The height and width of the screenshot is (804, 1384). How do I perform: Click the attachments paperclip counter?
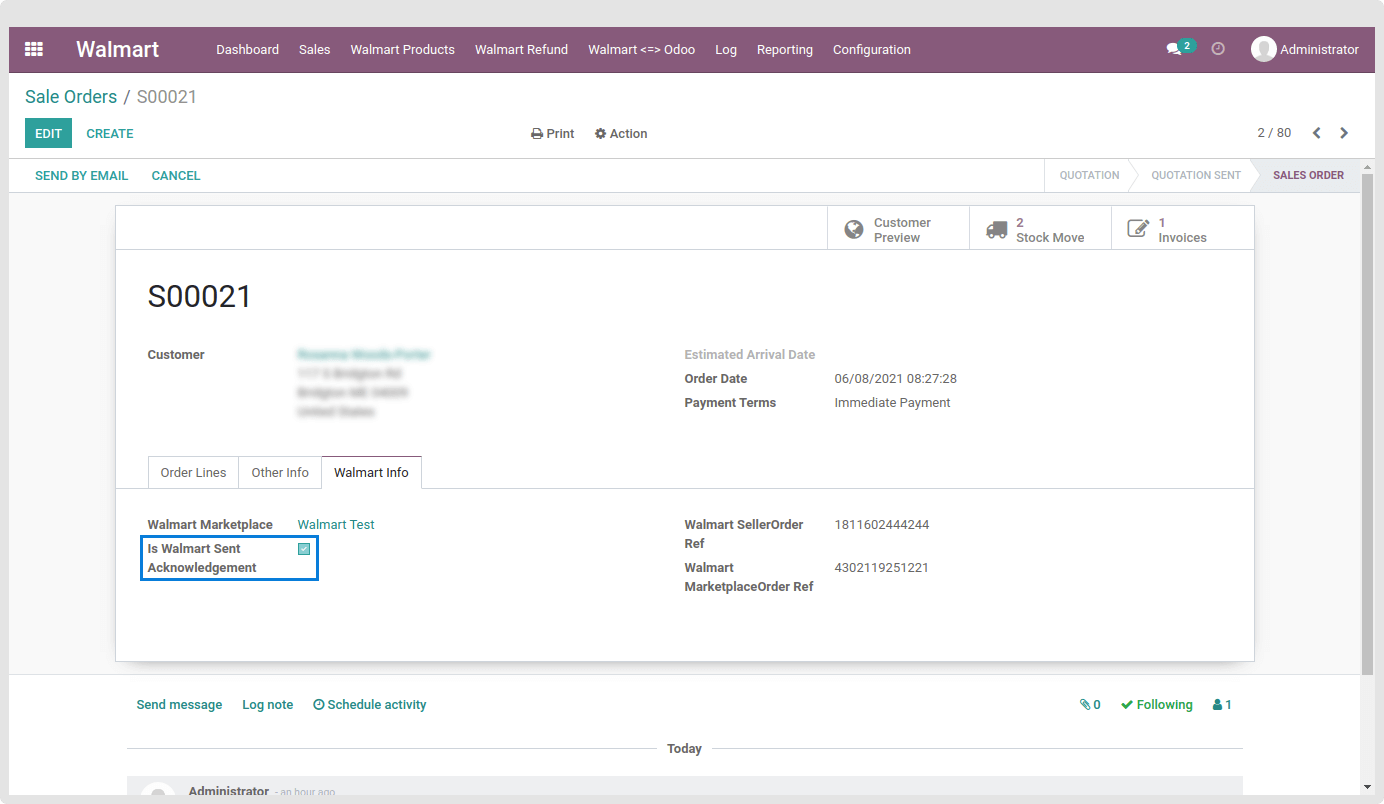[x=1090, y=705]
